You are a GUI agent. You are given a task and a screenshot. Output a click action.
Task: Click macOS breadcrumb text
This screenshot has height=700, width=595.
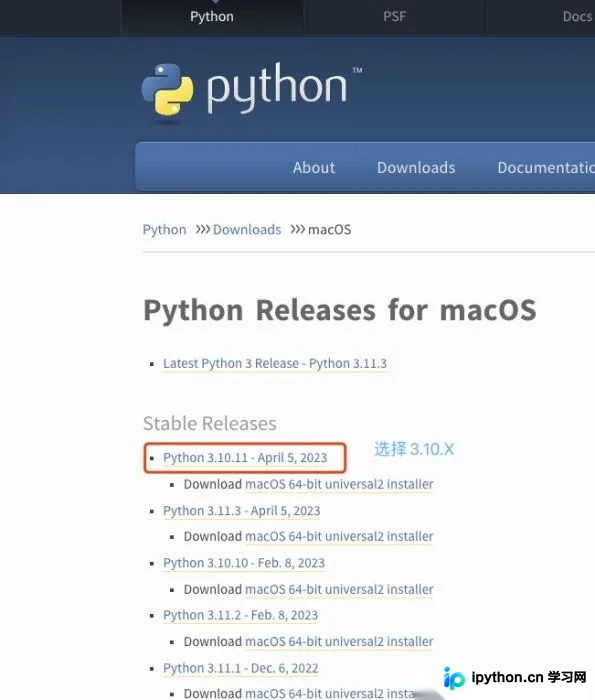click(329, 229)
